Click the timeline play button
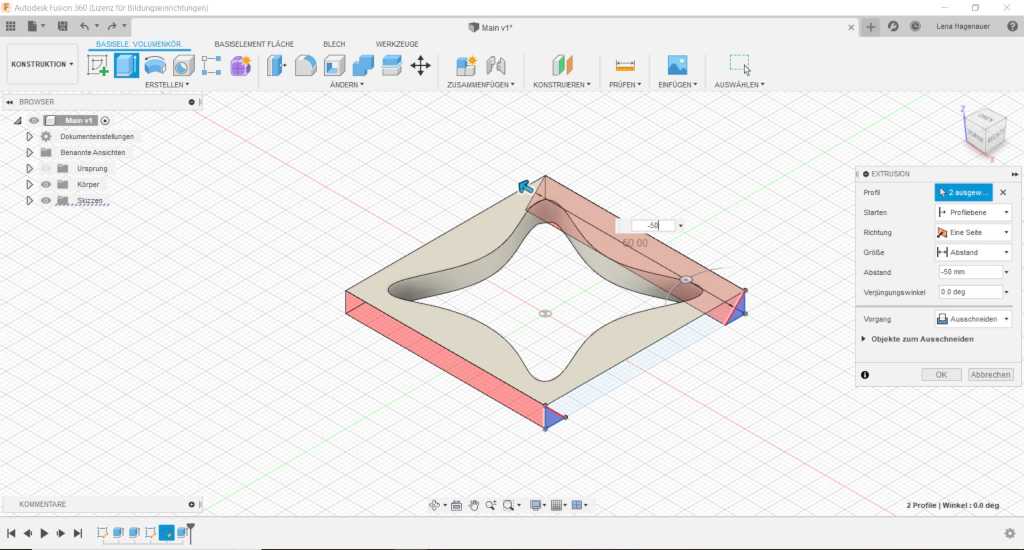1024x550 pixels. [x=44, y=533]
